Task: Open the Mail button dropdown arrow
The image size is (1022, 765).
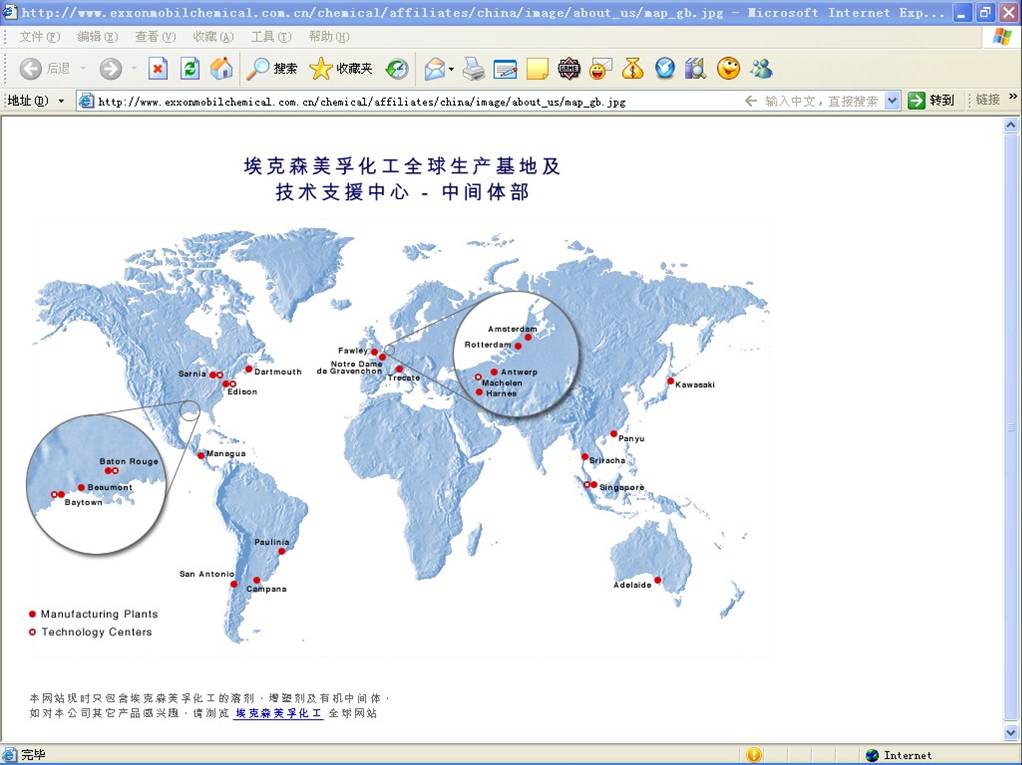Action: point(451,68)
